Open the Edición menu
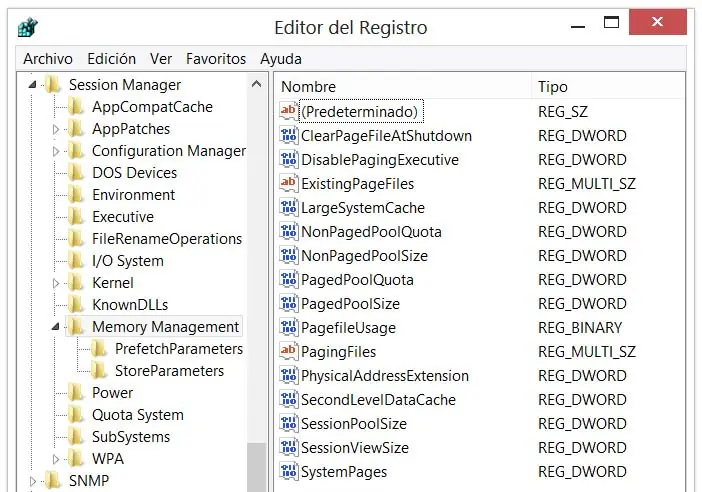This screenshot has width=702, height=492. click(x=111, y=59)
